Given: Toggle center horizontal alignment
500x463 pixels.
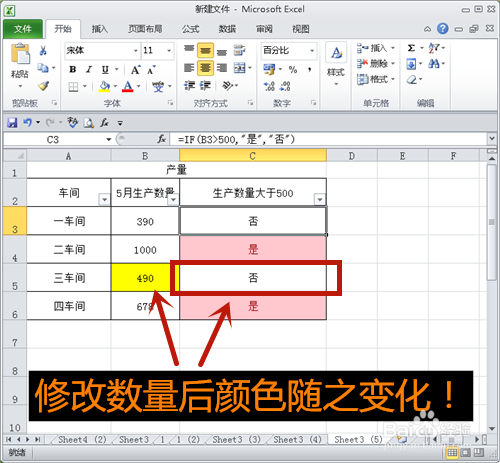Looking at the screenshot, I should (x=205, y=68).
